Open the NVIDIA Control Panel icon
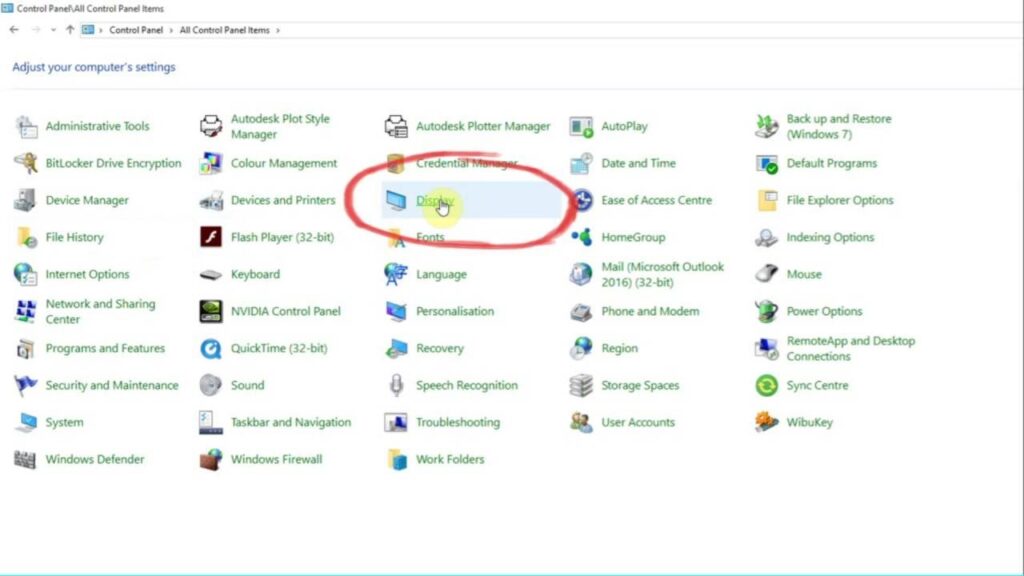Image resolution: width=1024 pixels, height=576 pixels. click(x=210, y=312)
